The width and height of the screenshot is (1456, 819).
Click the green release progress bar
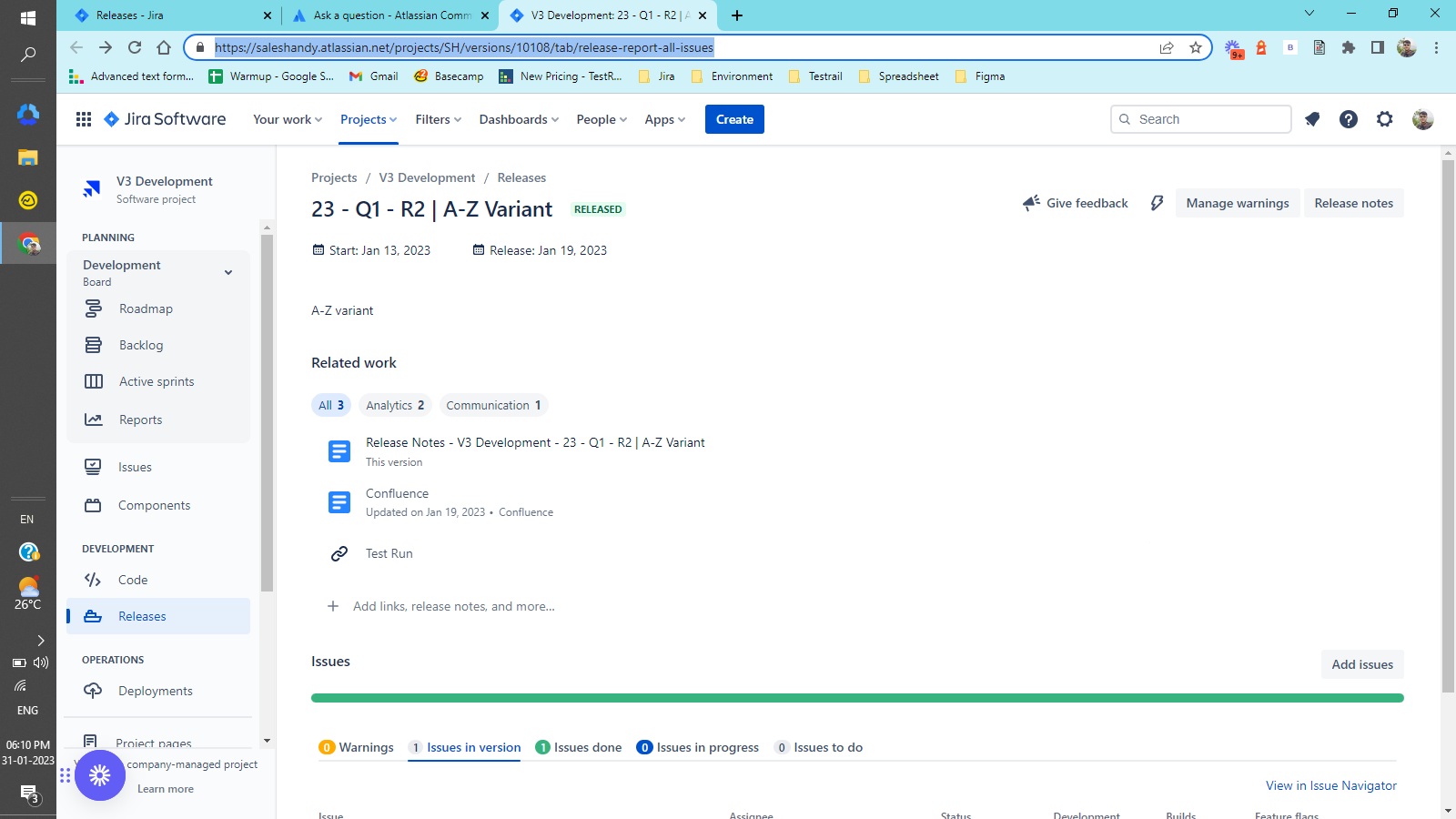click(857, 698)
